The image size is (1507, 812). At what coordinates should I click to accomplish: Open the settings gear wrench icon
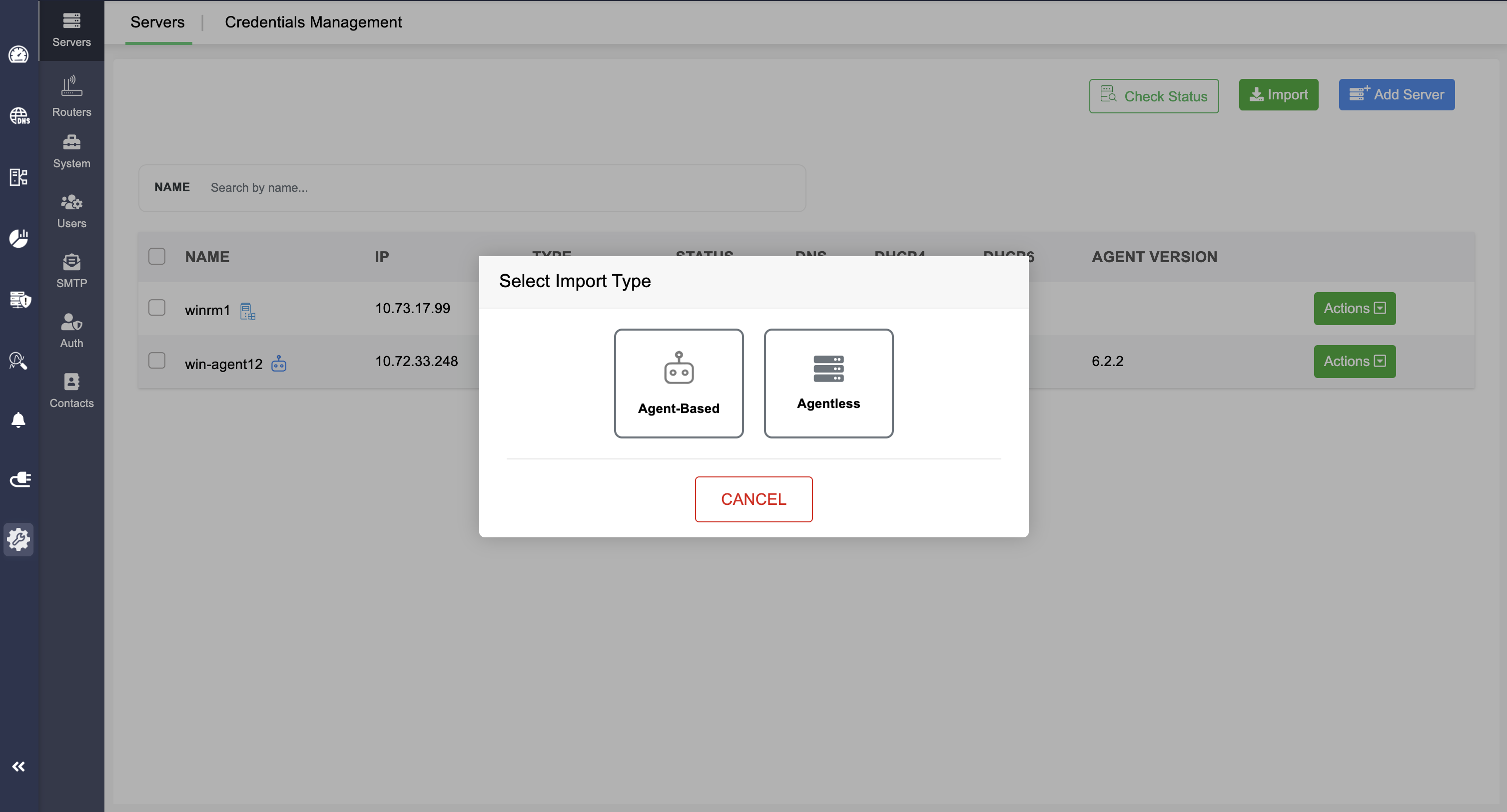(18, 539)
